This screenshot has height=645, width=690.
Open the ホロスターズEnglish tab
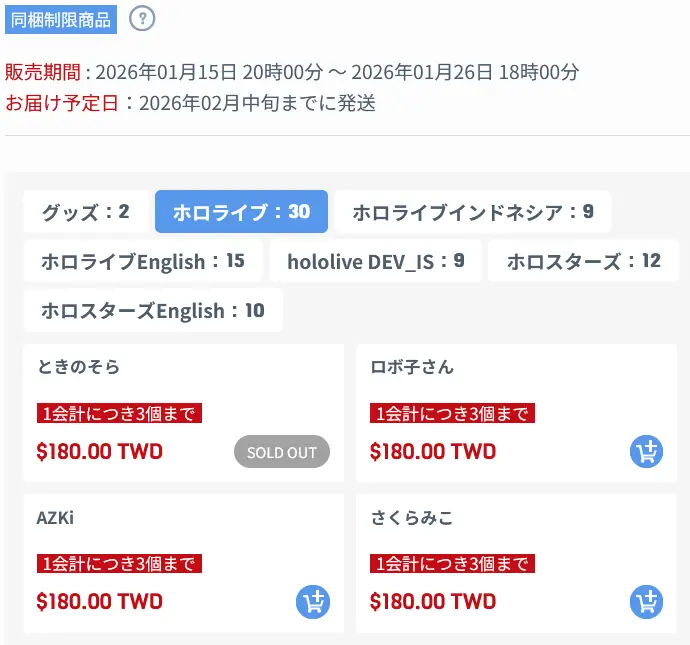click(153, 310)
